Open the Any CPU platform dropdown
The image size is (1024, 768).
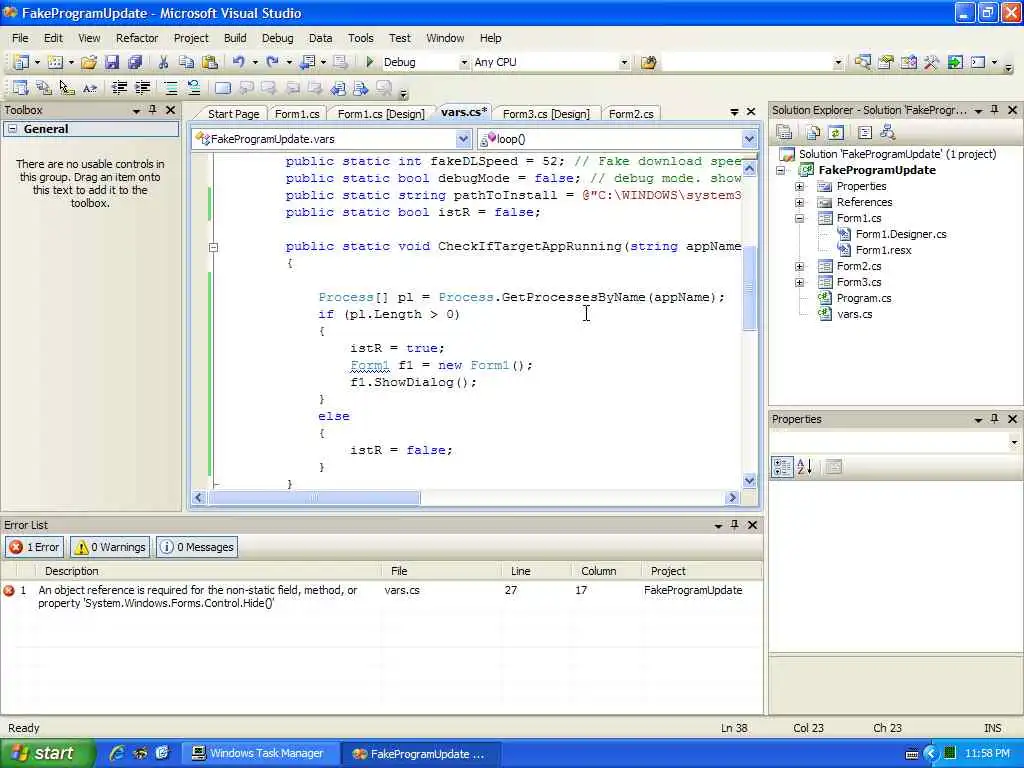[x=624, y=62]
